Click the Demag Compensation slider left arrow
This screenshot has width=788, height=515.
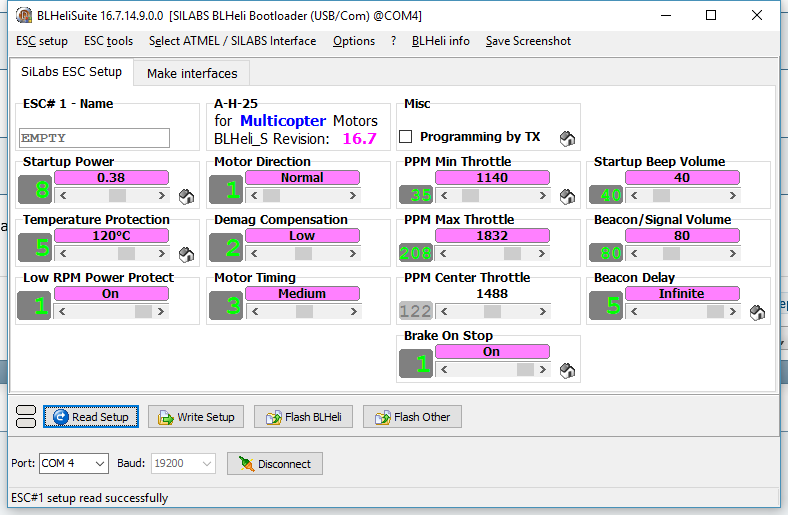[252, 254]
